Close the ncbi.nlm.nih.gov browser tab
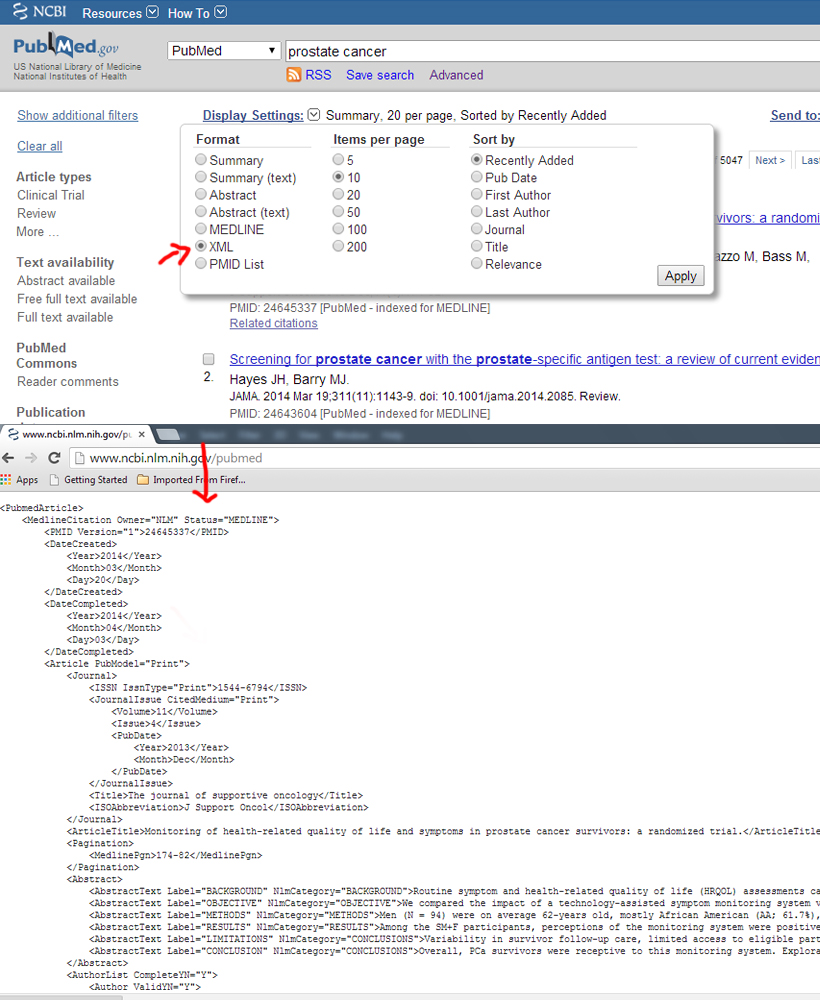 pyautogui.click(x=142, y=434)
